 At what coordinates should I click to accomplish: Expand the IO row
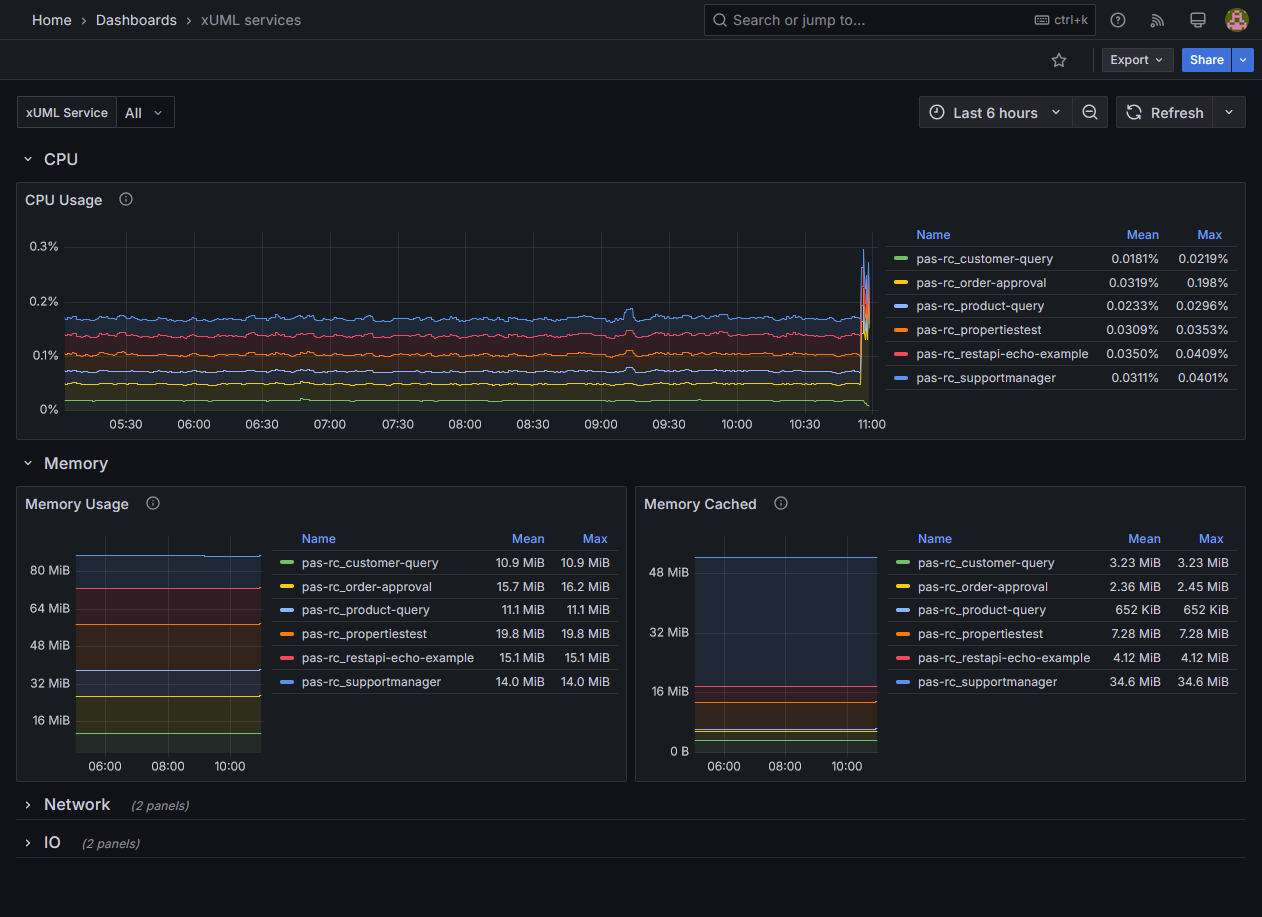pyautogui.click(x=52, y=843)
